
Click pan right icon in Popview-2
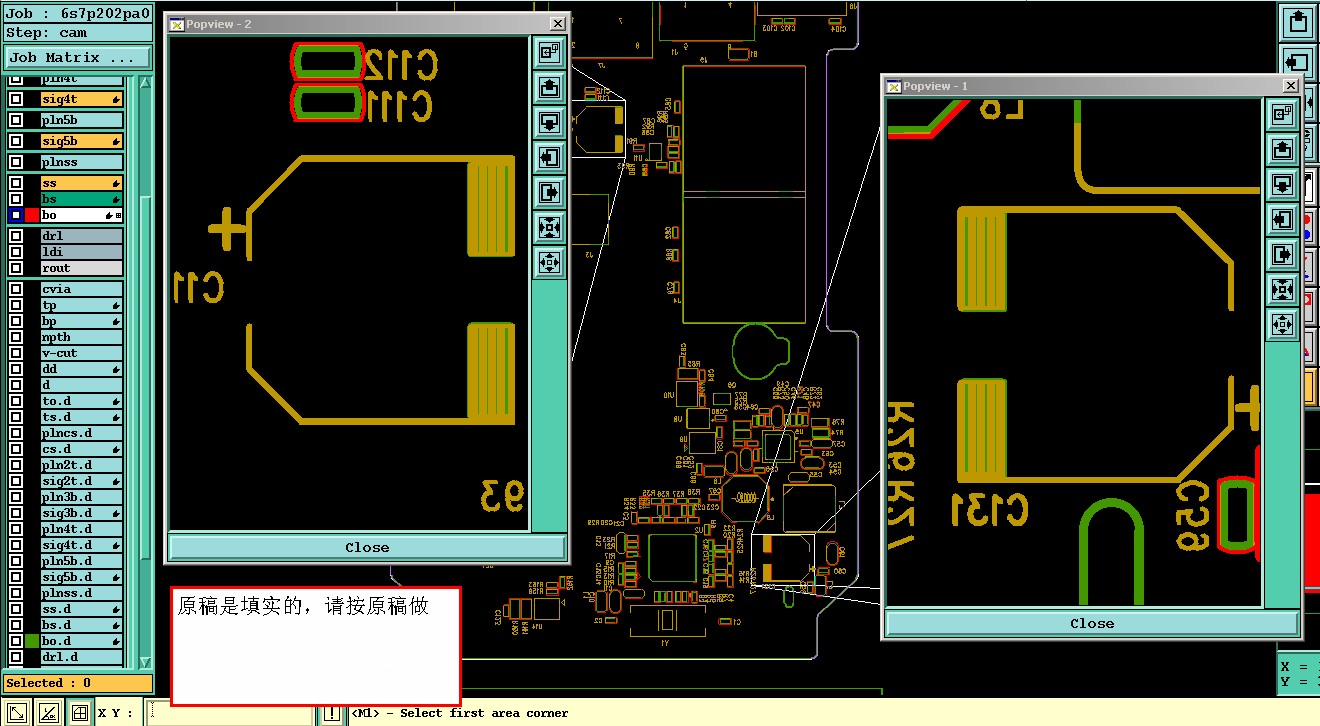tap(549, 192)
